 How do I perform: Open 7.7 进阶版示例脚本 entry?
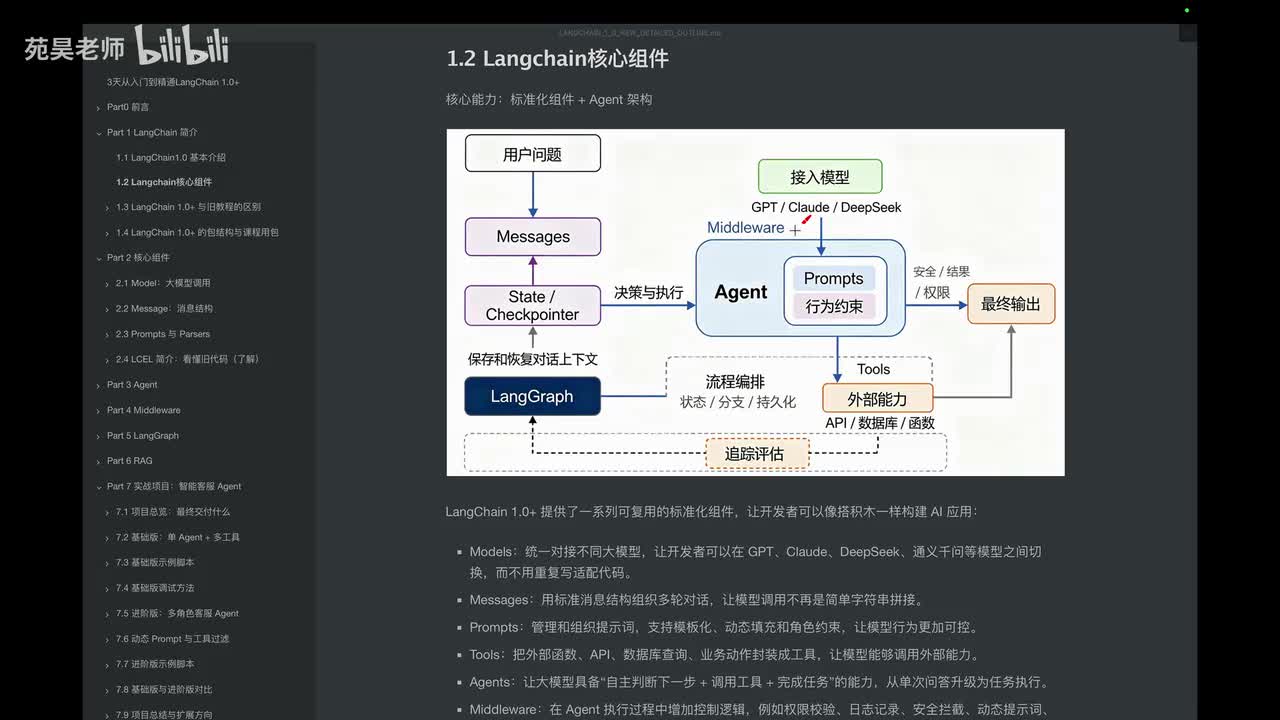tap(155, 664)
